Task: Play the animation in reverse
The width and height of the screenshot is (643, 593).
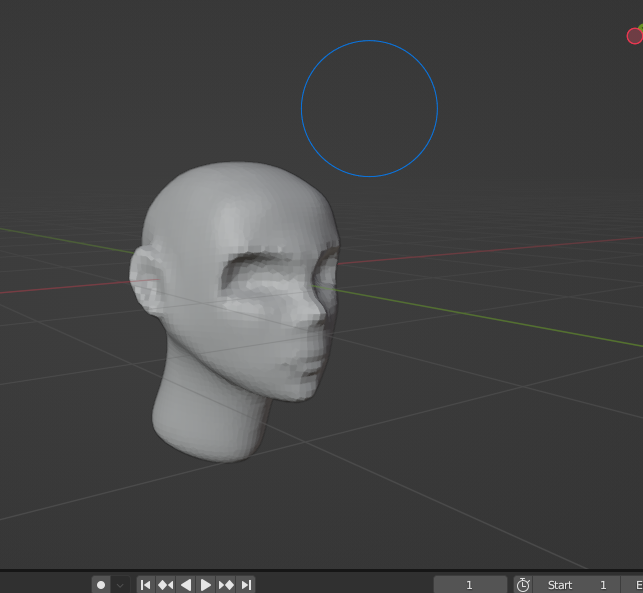Action: (x=185, y=585)
